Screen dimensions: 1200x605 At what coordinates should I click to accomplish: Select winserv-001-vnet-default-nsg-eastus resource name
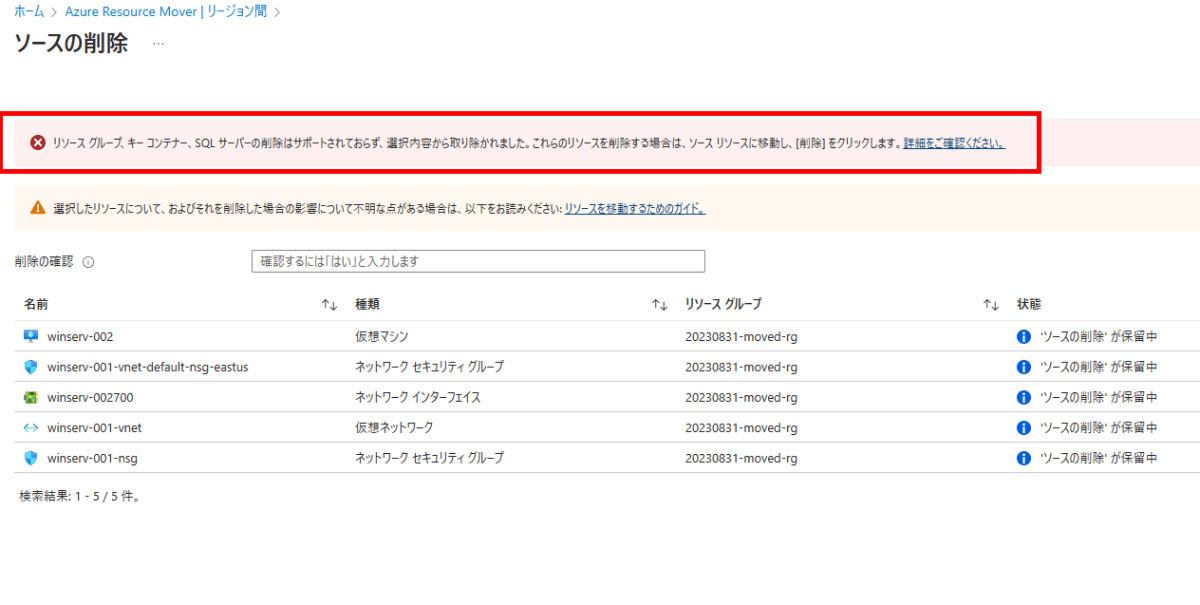tap(147, 367)
